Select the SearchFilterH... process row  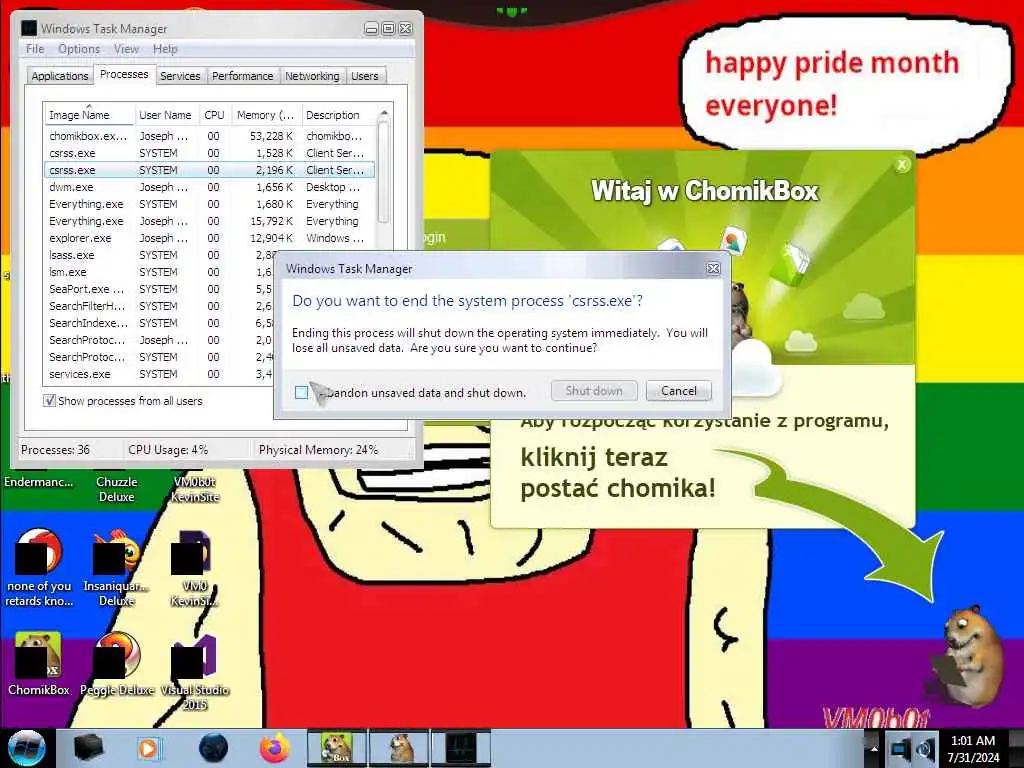(159, 306)
